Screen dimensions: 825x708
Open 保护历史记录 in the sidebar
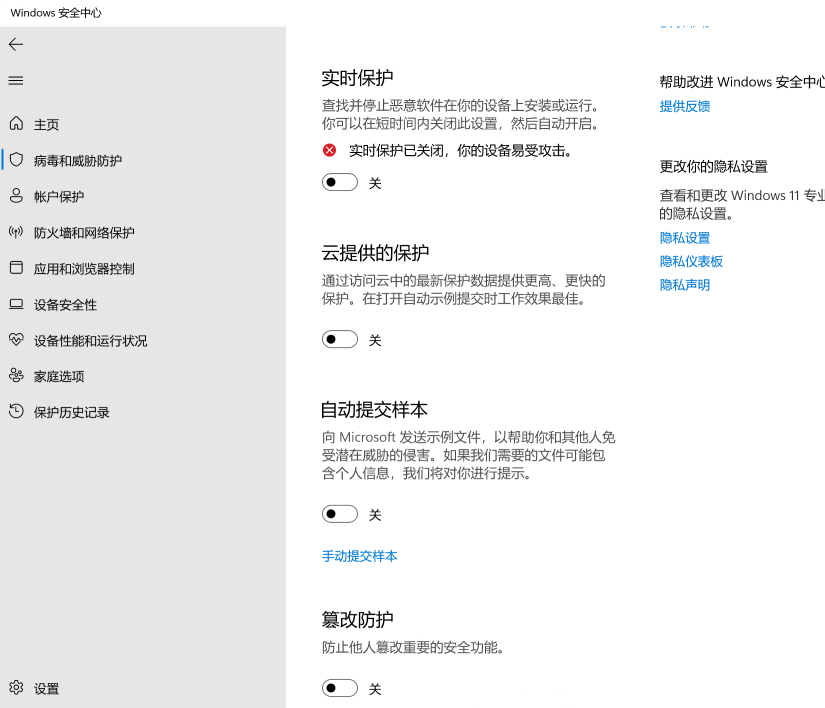pos(71,412)
